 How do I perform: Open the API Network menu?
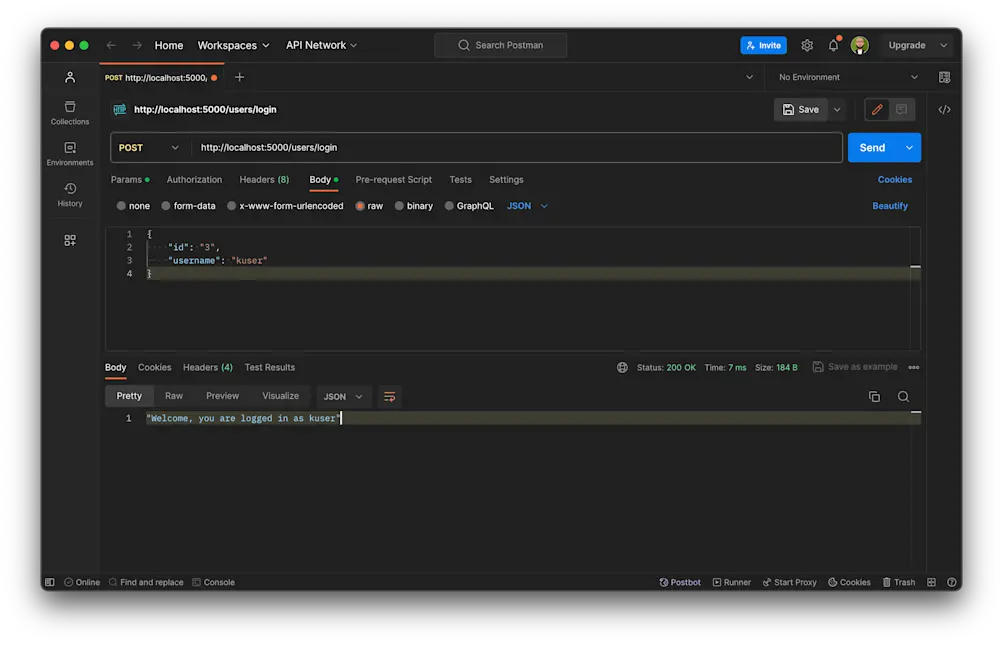coord(321,45)
